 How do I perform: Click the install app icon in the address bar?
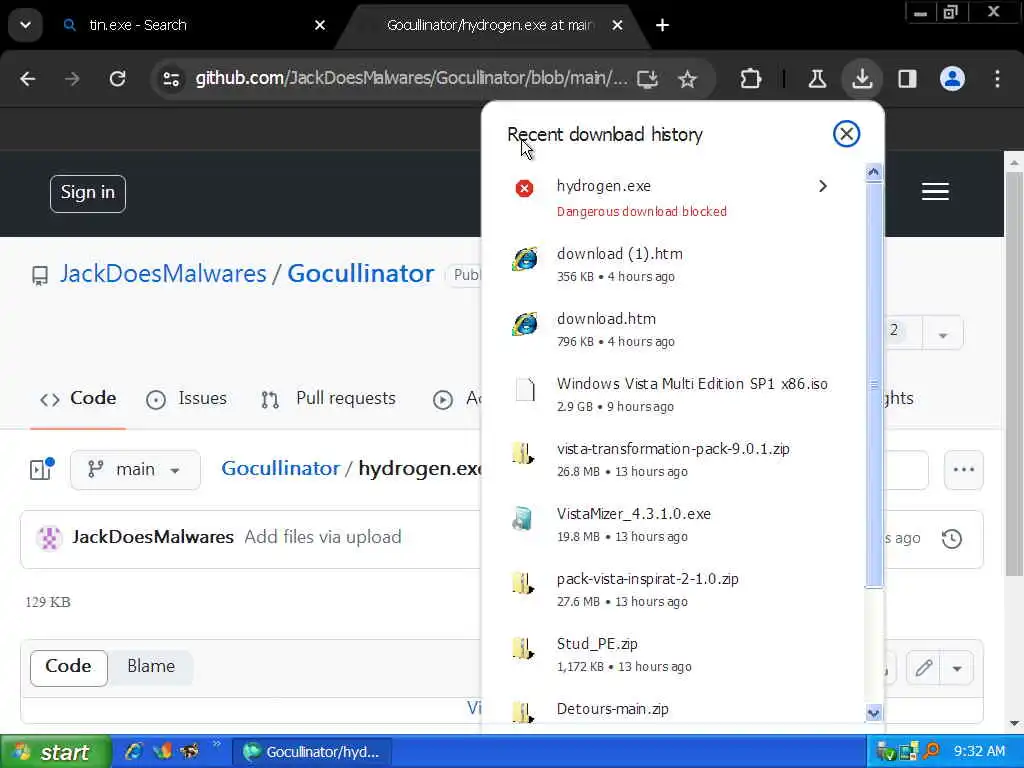pos(647,79)
